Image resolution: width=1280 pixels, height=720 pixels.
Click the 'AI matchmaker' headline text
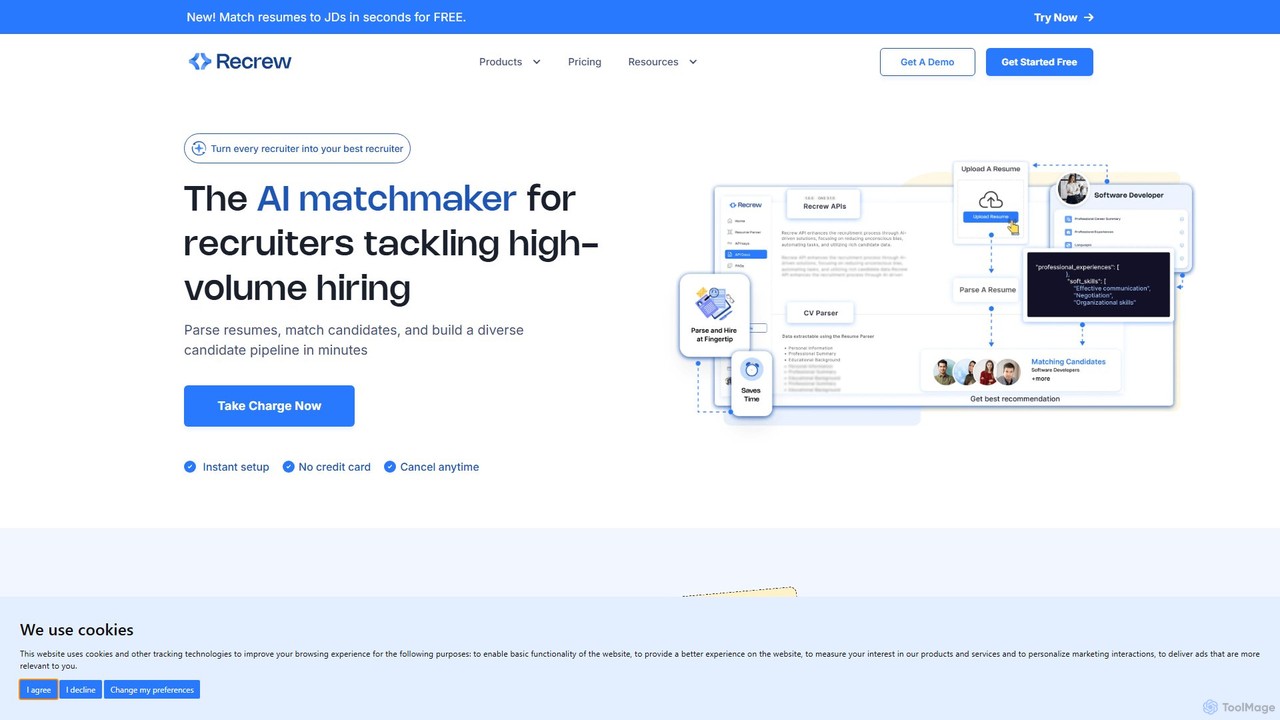pyautogui.click(x=387, y=198)
